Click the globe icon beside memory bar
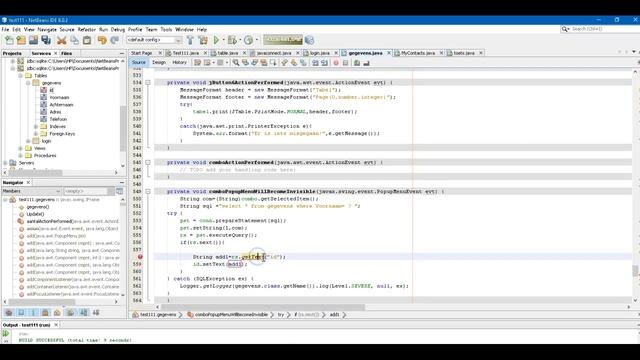 309,40
